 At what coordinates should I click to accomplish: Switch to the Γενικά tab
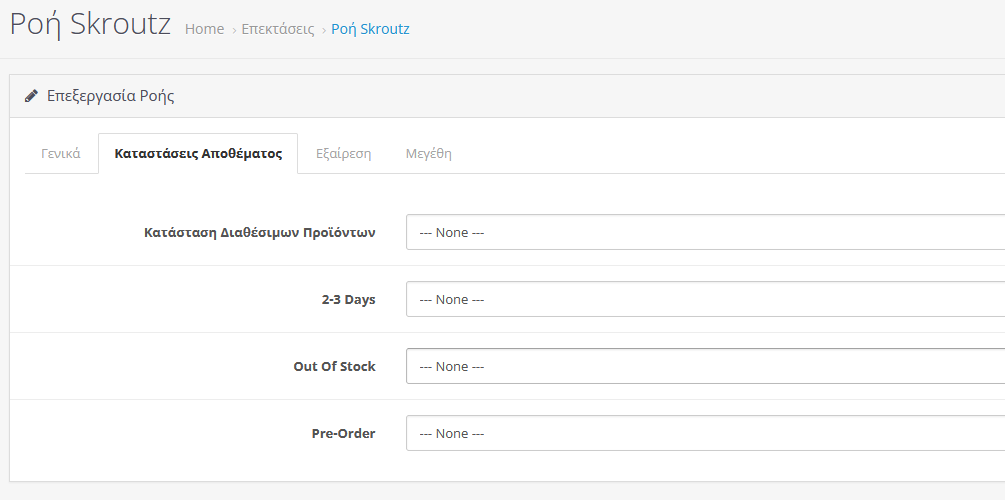point(61,153)
